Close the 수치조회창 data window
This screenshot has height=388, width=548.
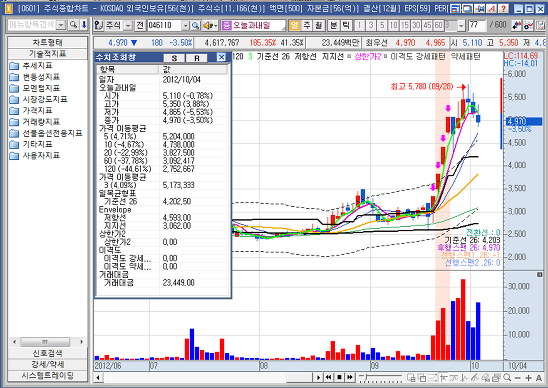[221, 57]
